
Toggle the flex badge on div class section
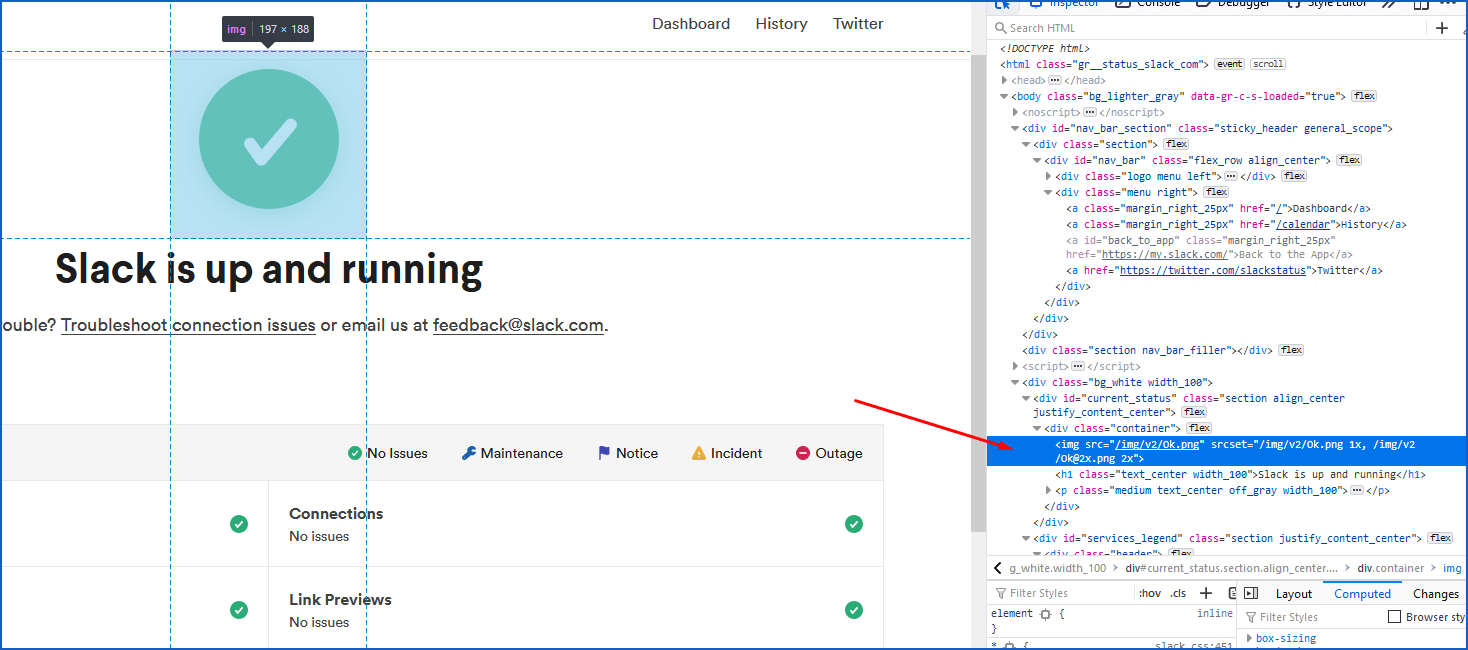(x=1176, y=144)
